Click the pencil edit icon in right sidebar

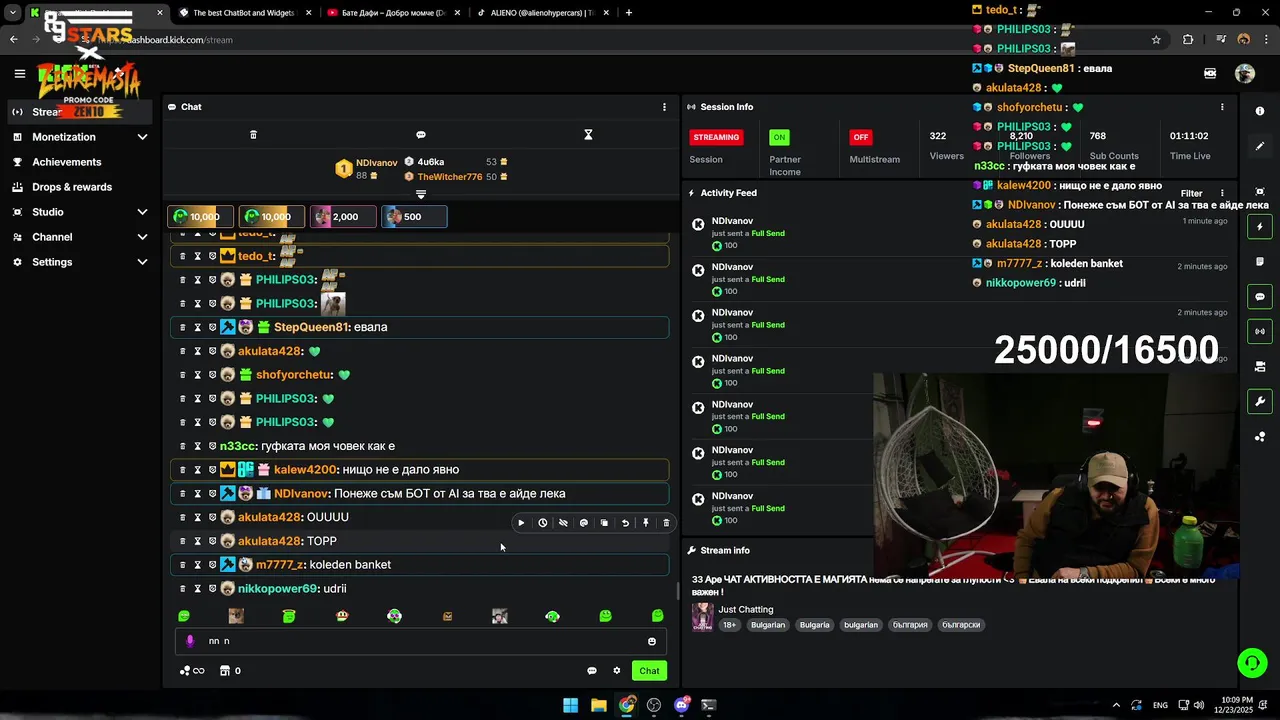pyautogui.click(x=1260, y=146)
